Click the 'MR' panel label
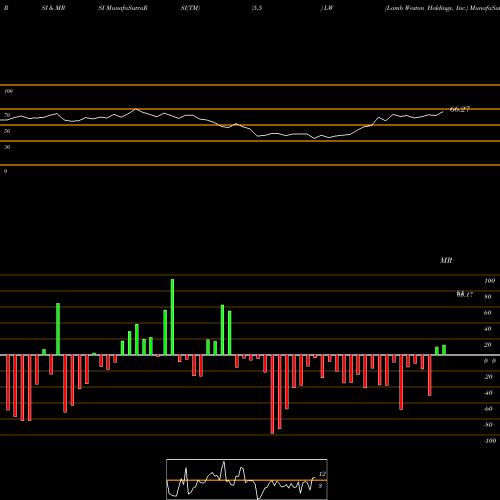This screenshot has width=500, height=500. coord(446,260)
